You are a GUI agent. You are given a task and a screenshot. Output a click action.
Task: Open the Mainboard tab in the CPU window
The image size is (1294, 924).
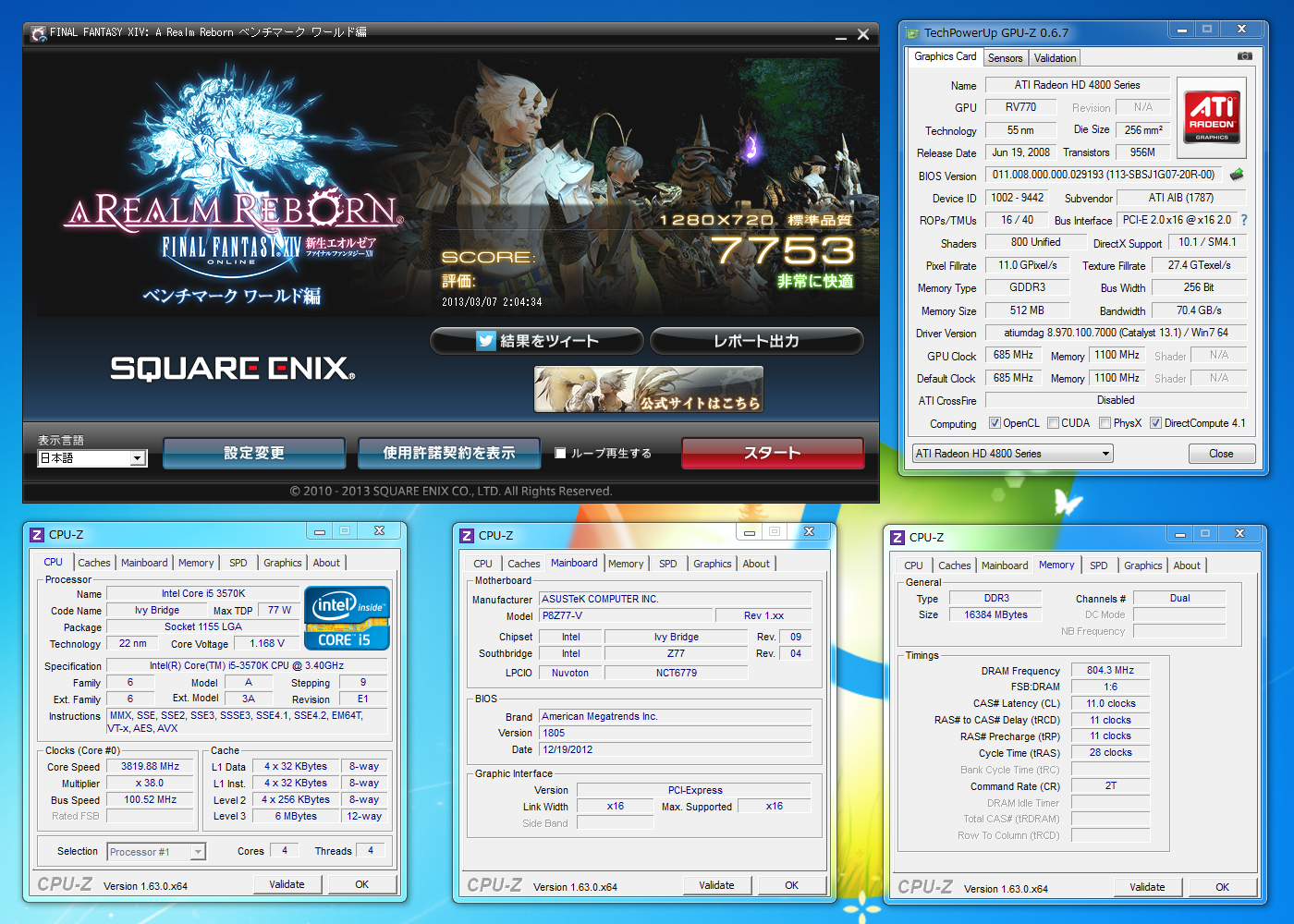(144, 563)
